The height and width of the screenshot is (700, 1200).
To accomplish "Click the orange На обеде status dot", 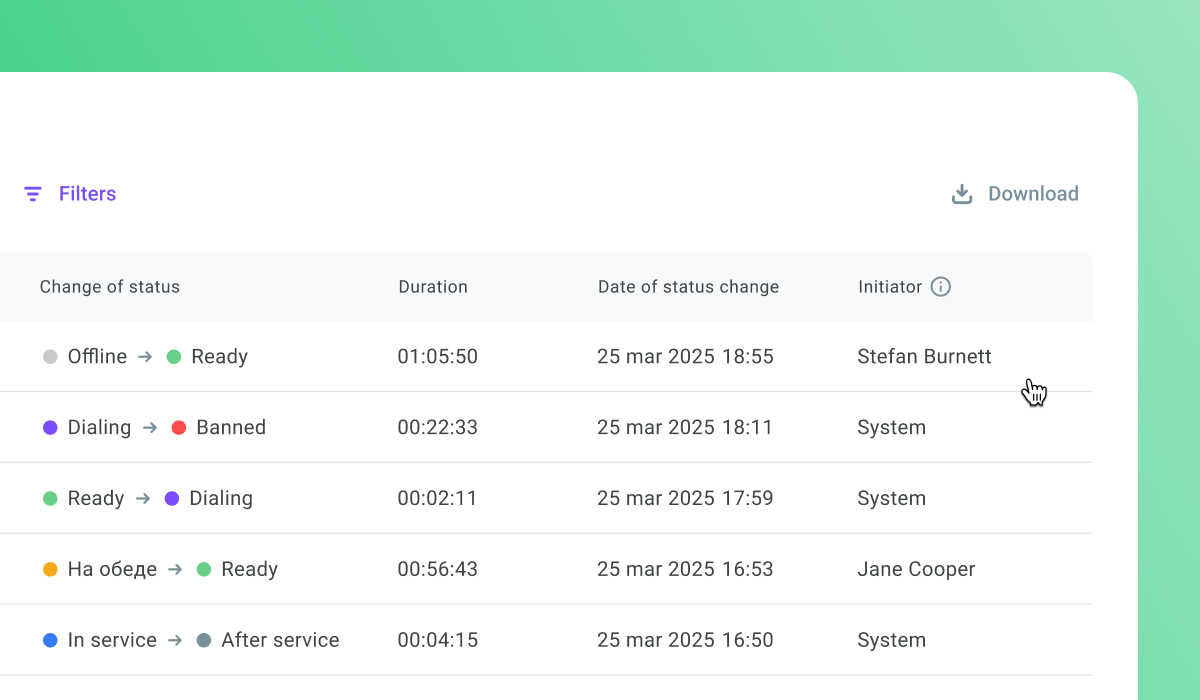I will tap(50, 570).
